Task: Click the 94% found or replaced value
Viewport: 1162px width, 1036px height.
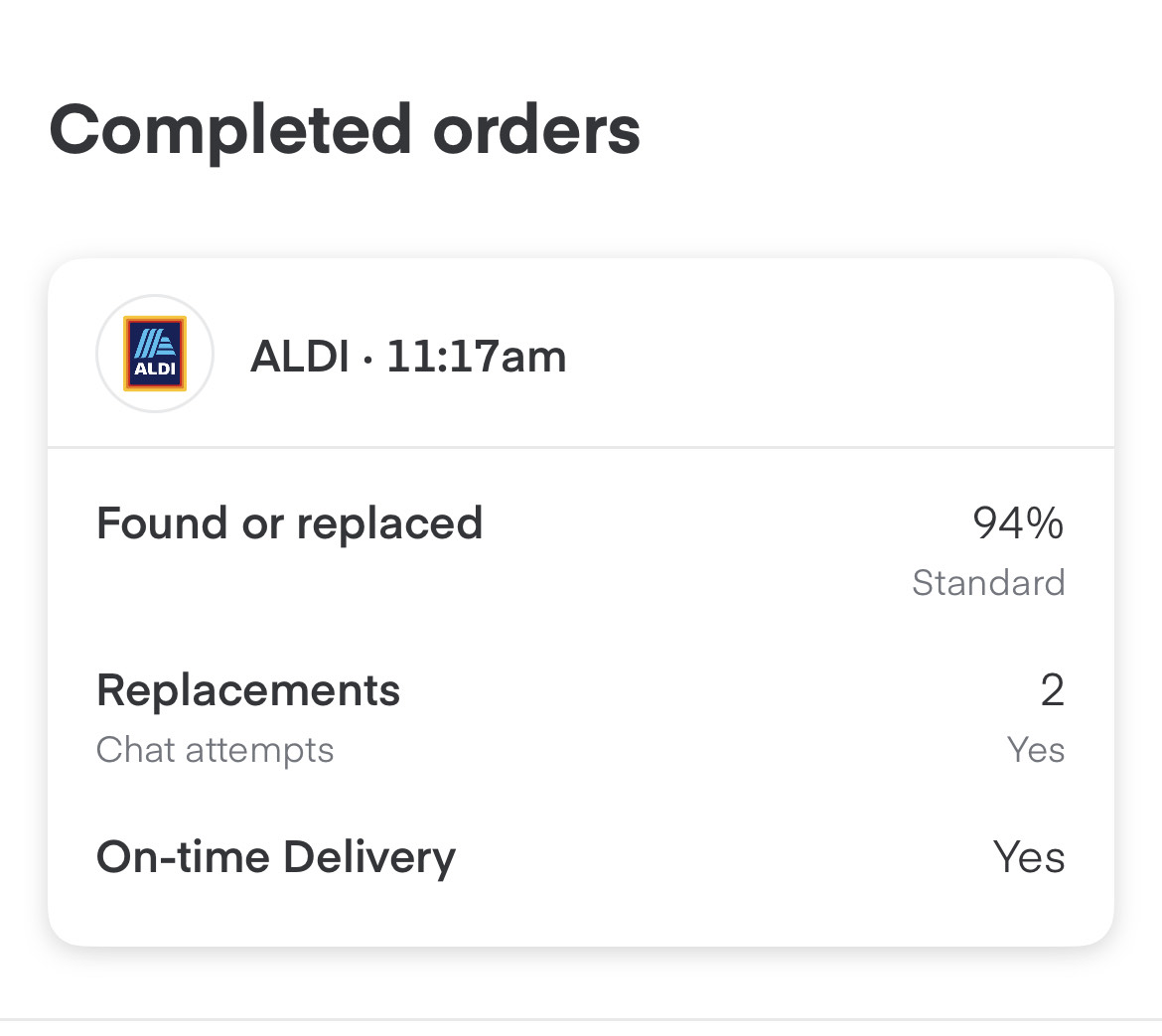Action: tap(1018, 523)
